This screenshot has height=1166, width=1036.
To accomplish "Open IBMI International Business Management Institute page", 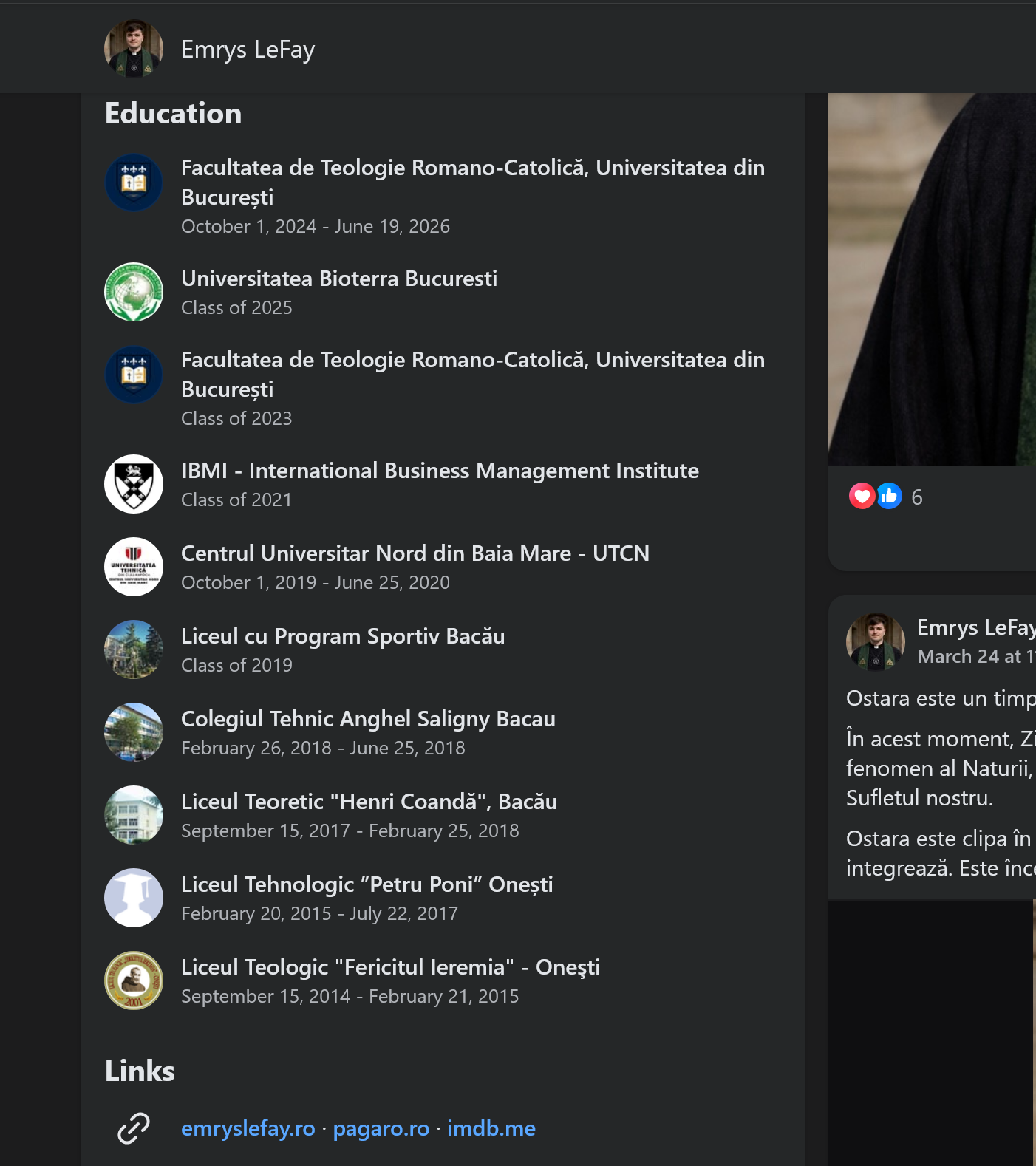I will (440, 471).
